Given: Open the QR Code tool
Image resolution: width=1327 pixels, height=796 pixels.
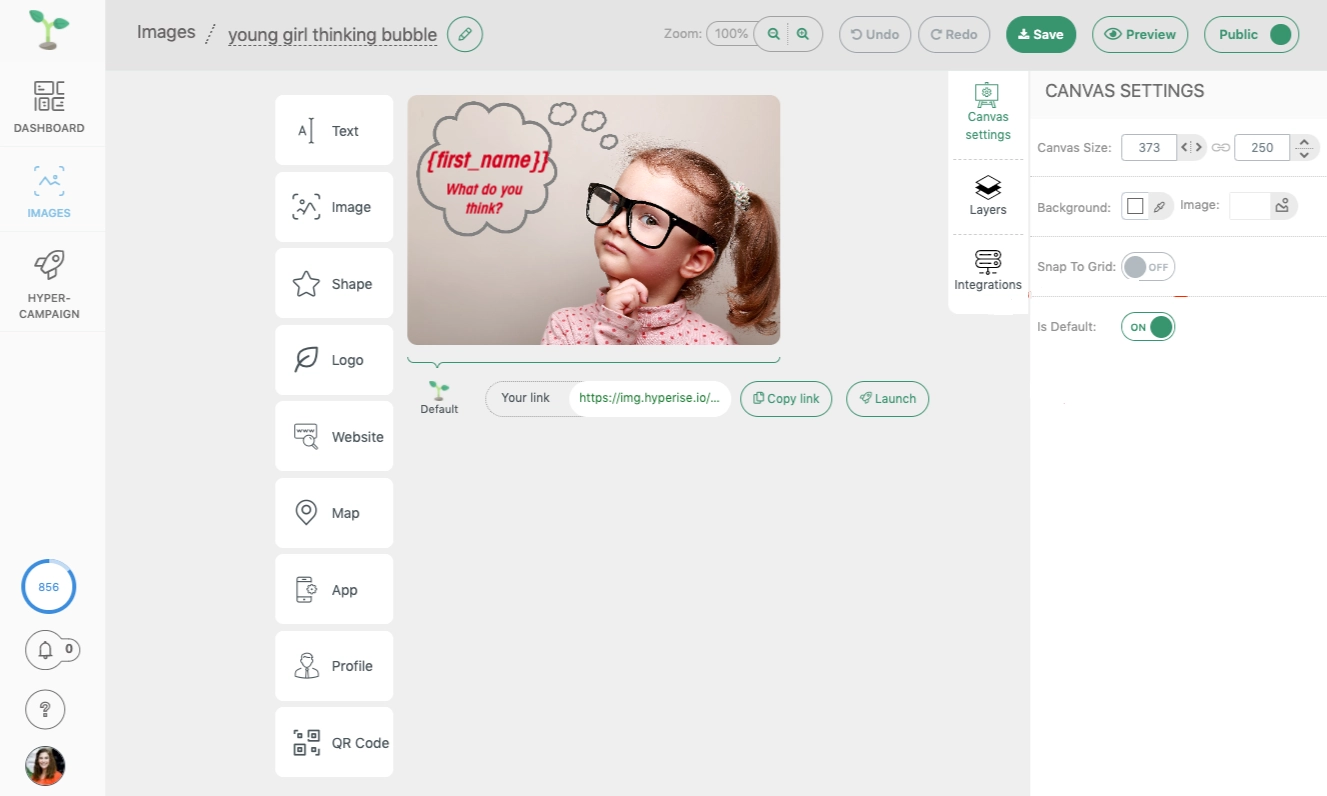Looking at the screenshot, I should coord(334,742).
